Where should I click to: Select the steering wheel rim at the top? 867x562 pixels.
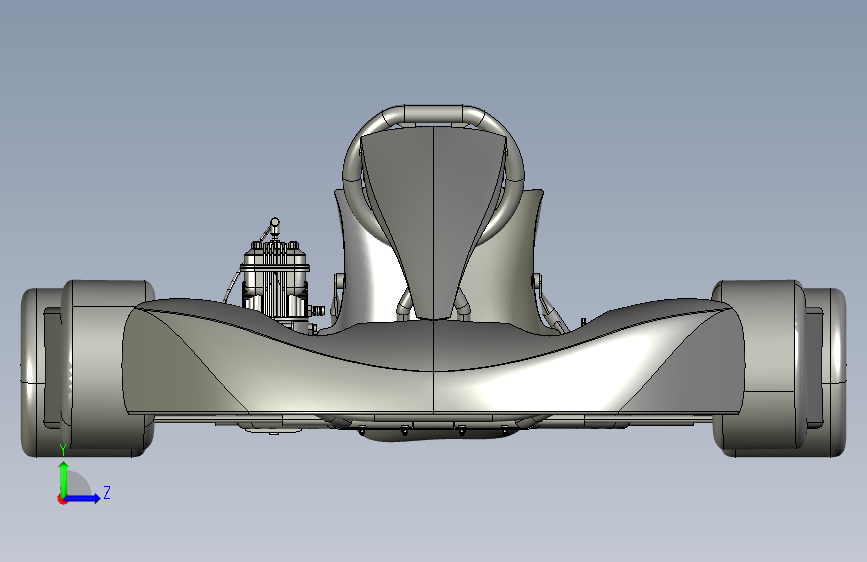[433, 113]
